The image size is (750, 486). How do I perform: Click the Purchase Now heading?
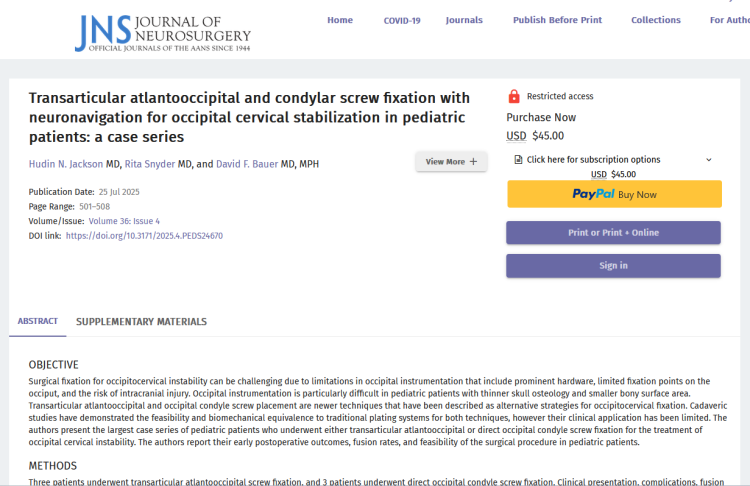tap(541, 117)
